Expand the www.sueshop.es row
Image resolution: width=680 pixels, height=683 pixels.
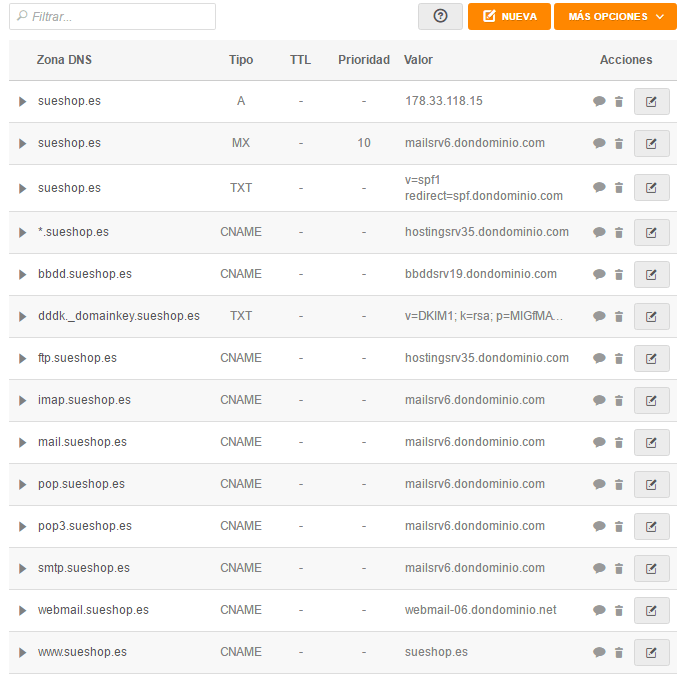[22, 653]
